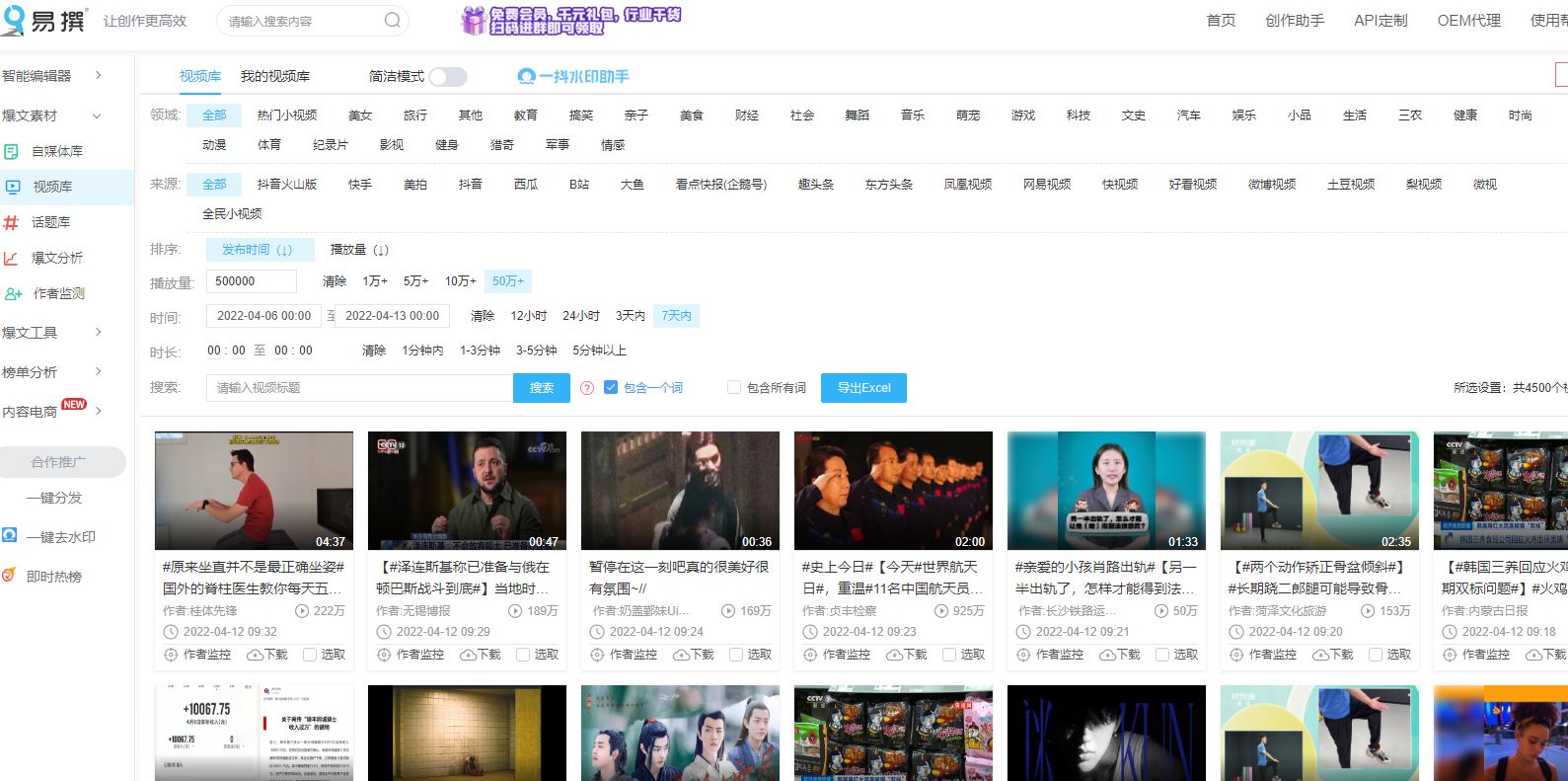Select the 1-3分钟 duration filter
The width and height of the screenshot is (1568, 781).
coord(480,351)
